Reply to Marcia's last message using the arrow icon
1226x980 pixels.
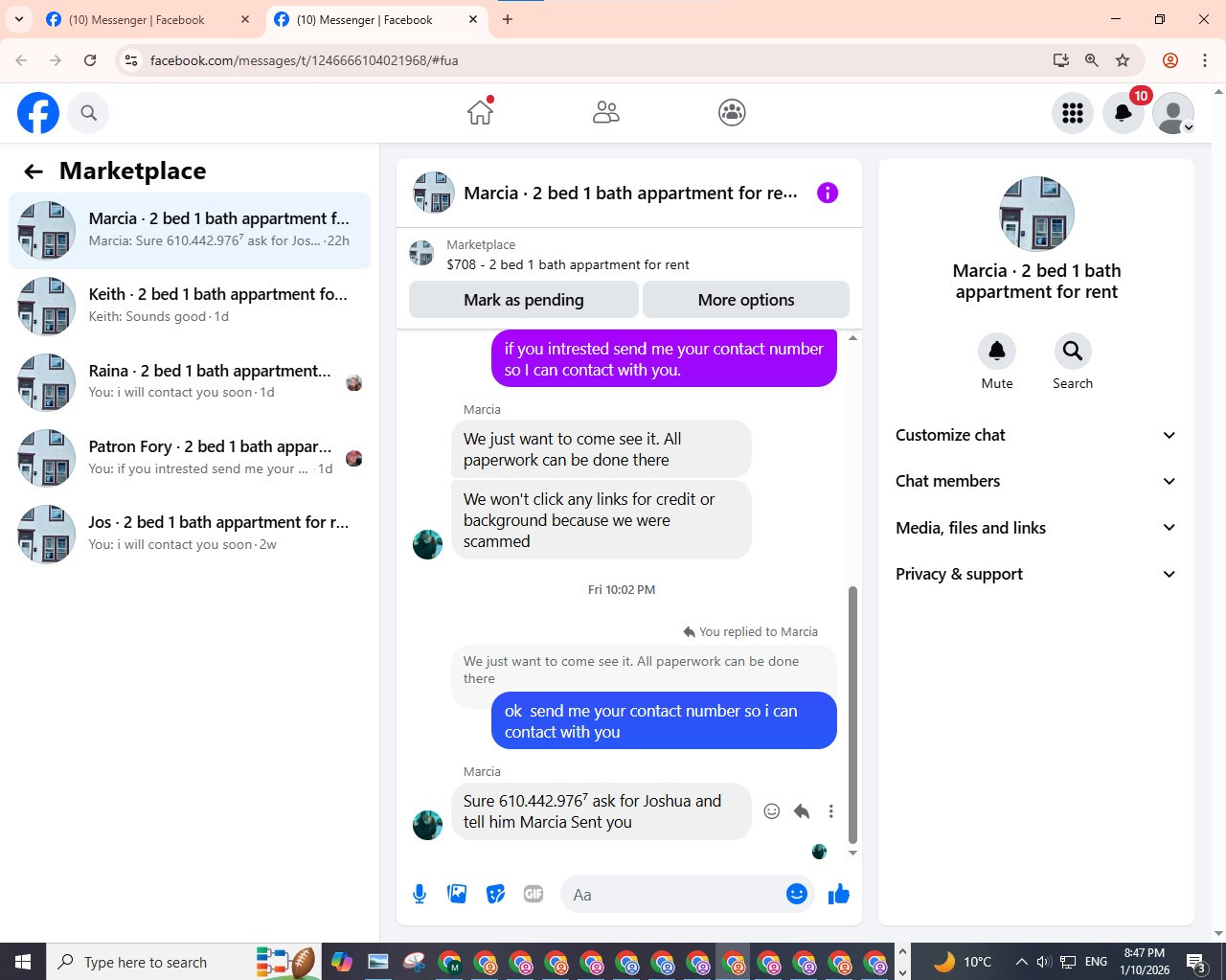[x=802, y=811]
